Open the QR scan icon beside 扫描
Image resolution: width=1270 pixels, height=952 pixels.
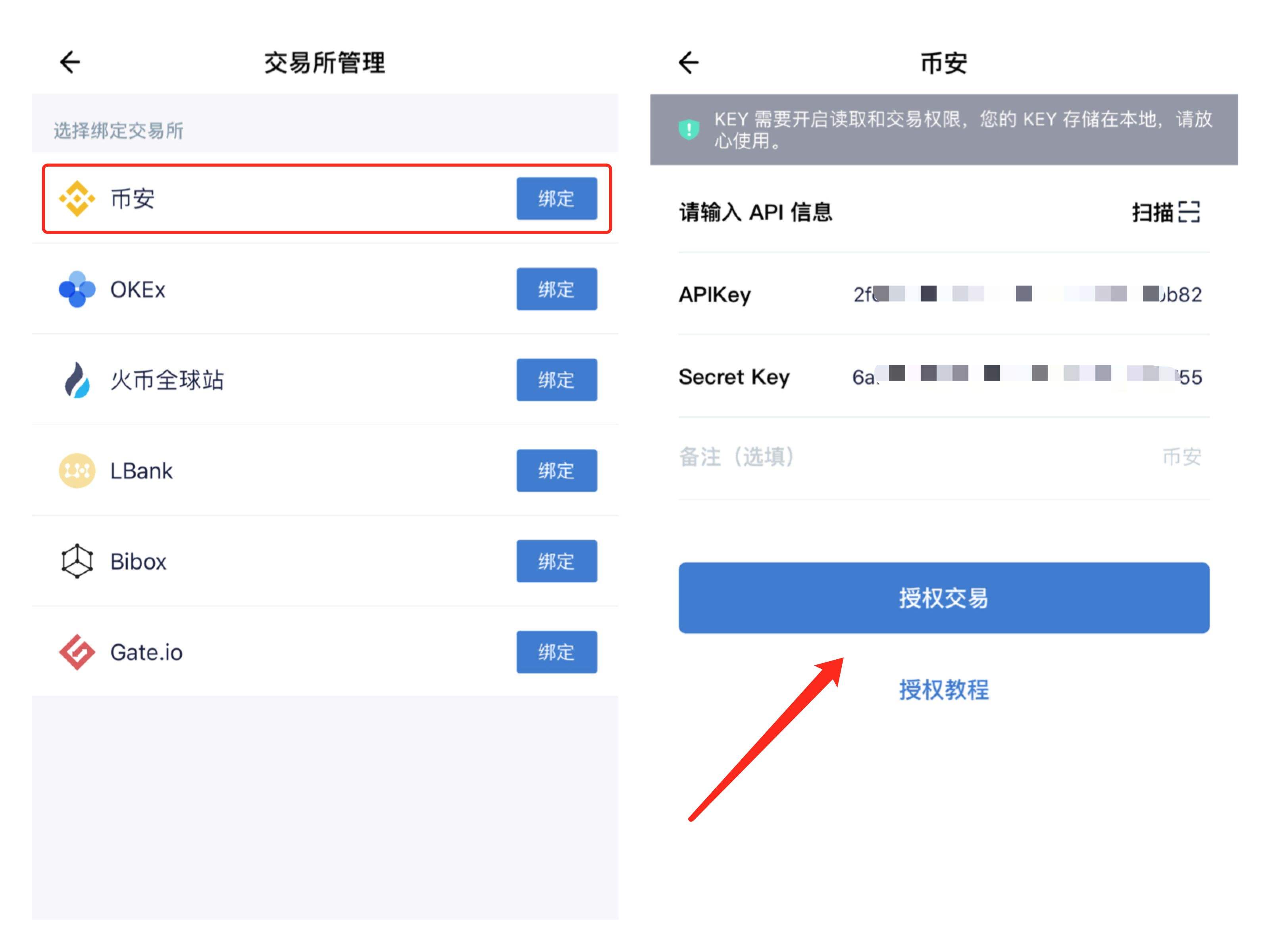pos(1189,212)
